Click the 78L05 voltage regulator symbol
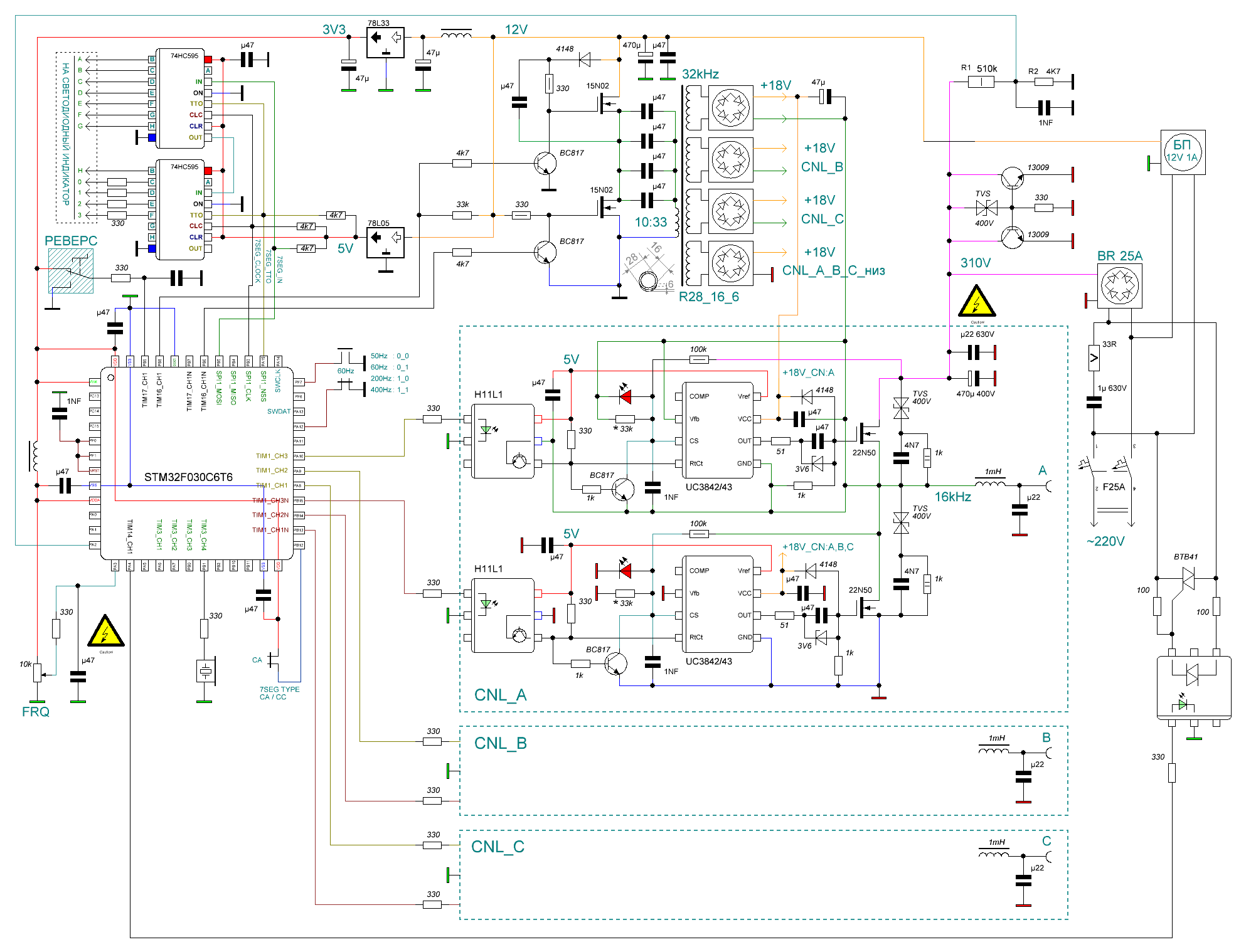Screen dimensions: 1251x952 [385, 242]
